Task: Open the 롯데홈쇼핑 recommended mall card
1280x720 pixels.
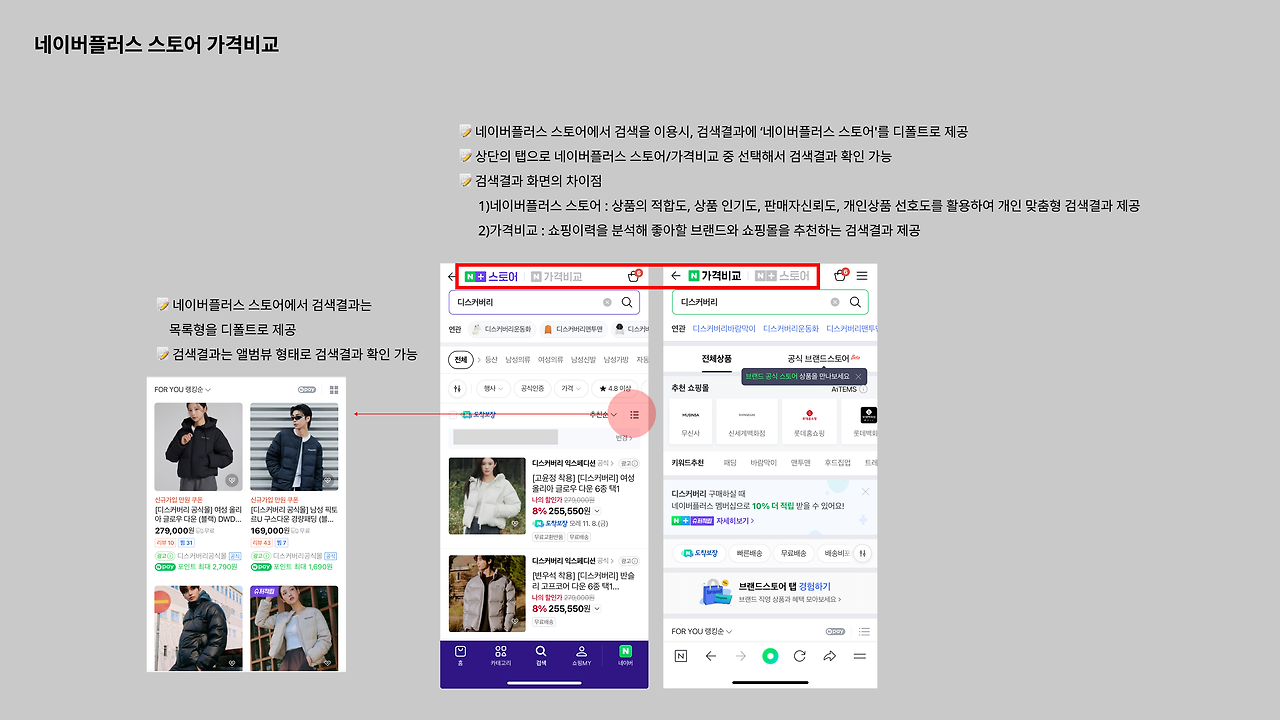Action: tap(810, 422)
